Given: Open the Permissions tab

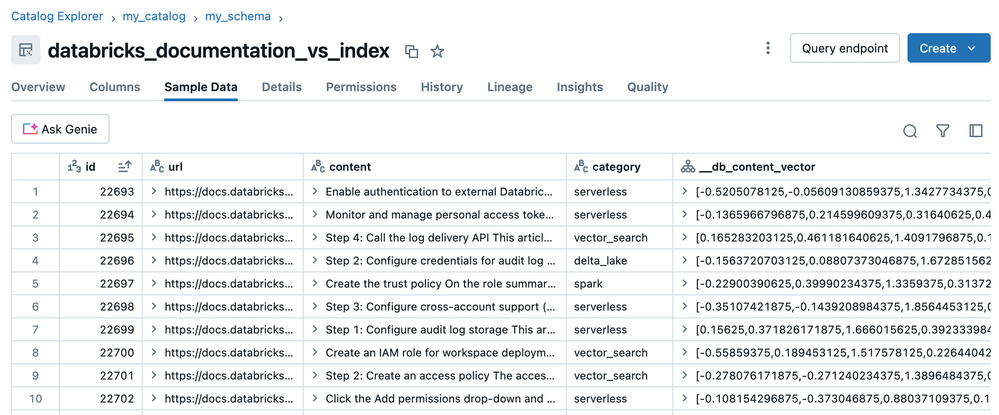Looking at the screenshot, I should 361,87.
